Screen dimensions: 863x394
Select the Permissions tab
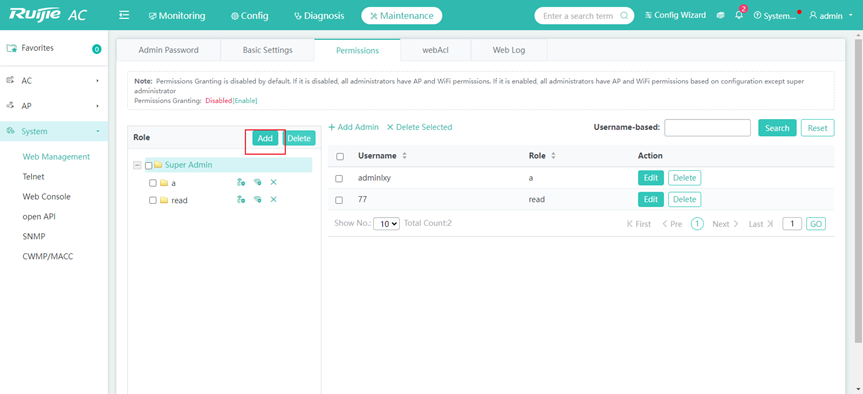[x=358, y=50]
